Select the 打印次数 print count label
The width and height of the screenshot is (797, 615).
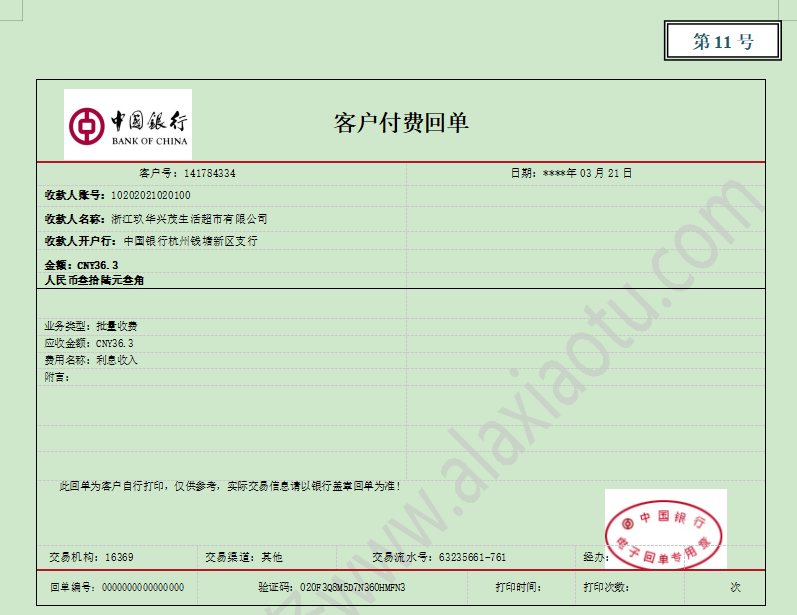[x=606, y=588]
